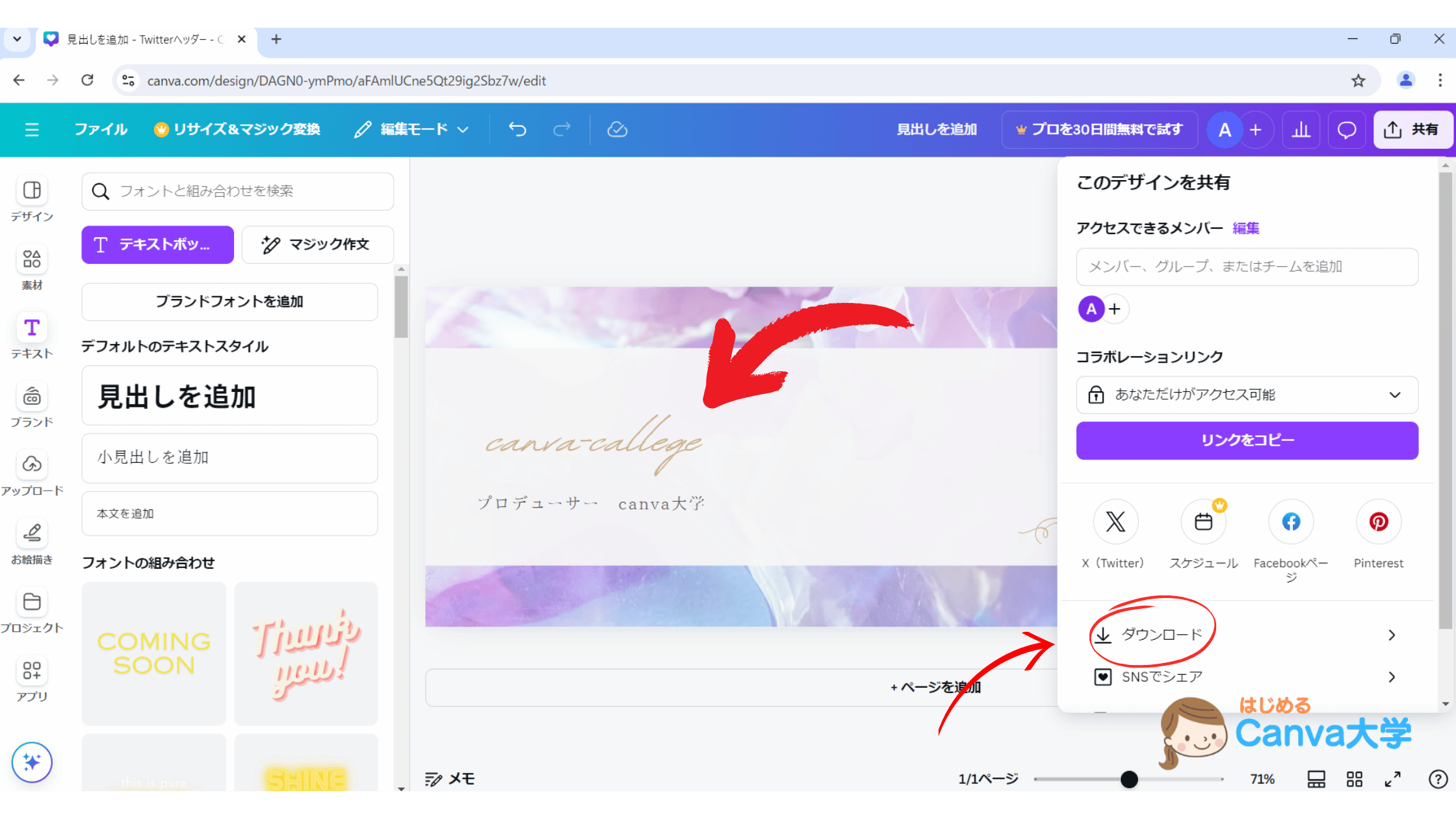Click the text panel scrollbar
Viewport: 1456px width, 819px height.
coord(401,307)
